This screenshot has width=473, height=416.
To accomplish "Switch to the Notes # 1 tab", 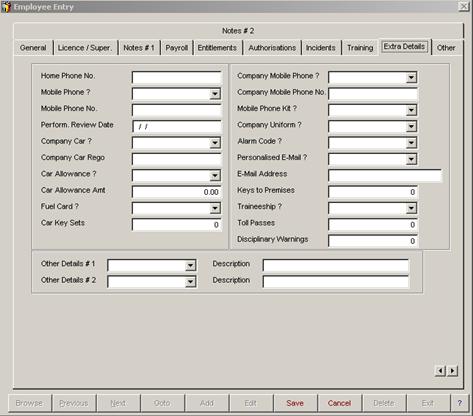I will 139,48.
